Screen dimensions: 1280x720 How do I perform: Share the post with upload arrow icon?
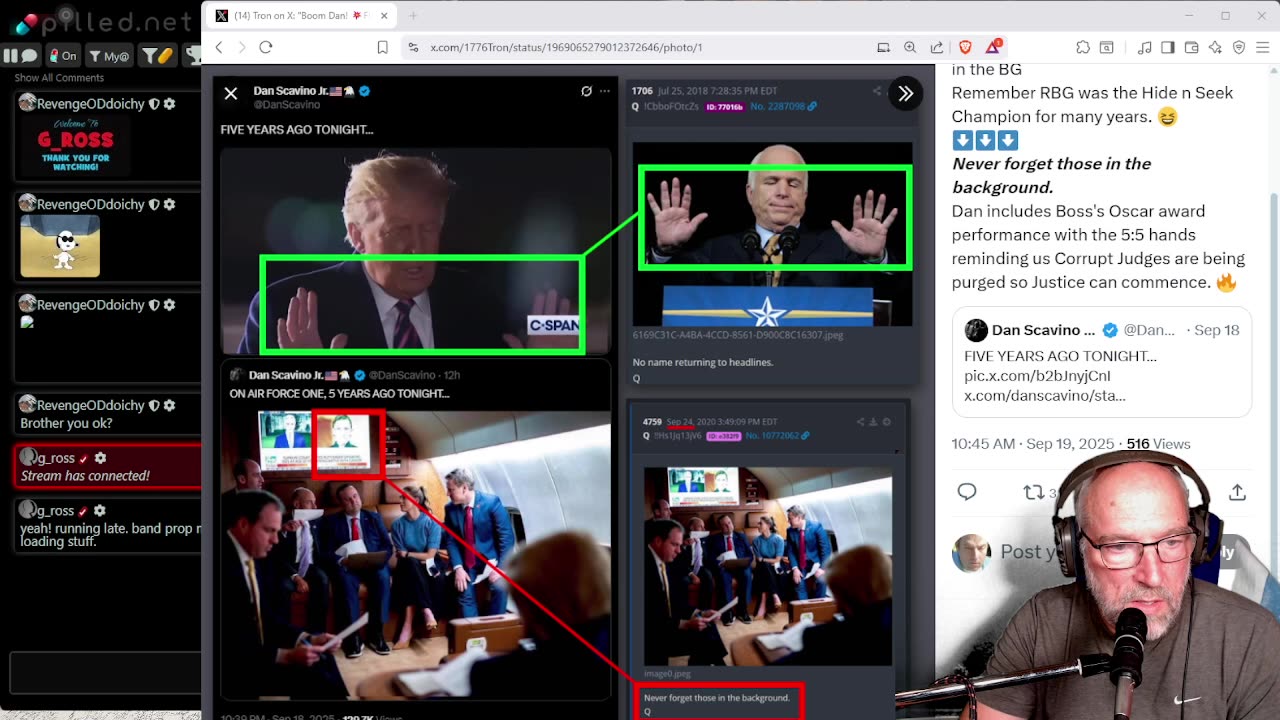1237,491
